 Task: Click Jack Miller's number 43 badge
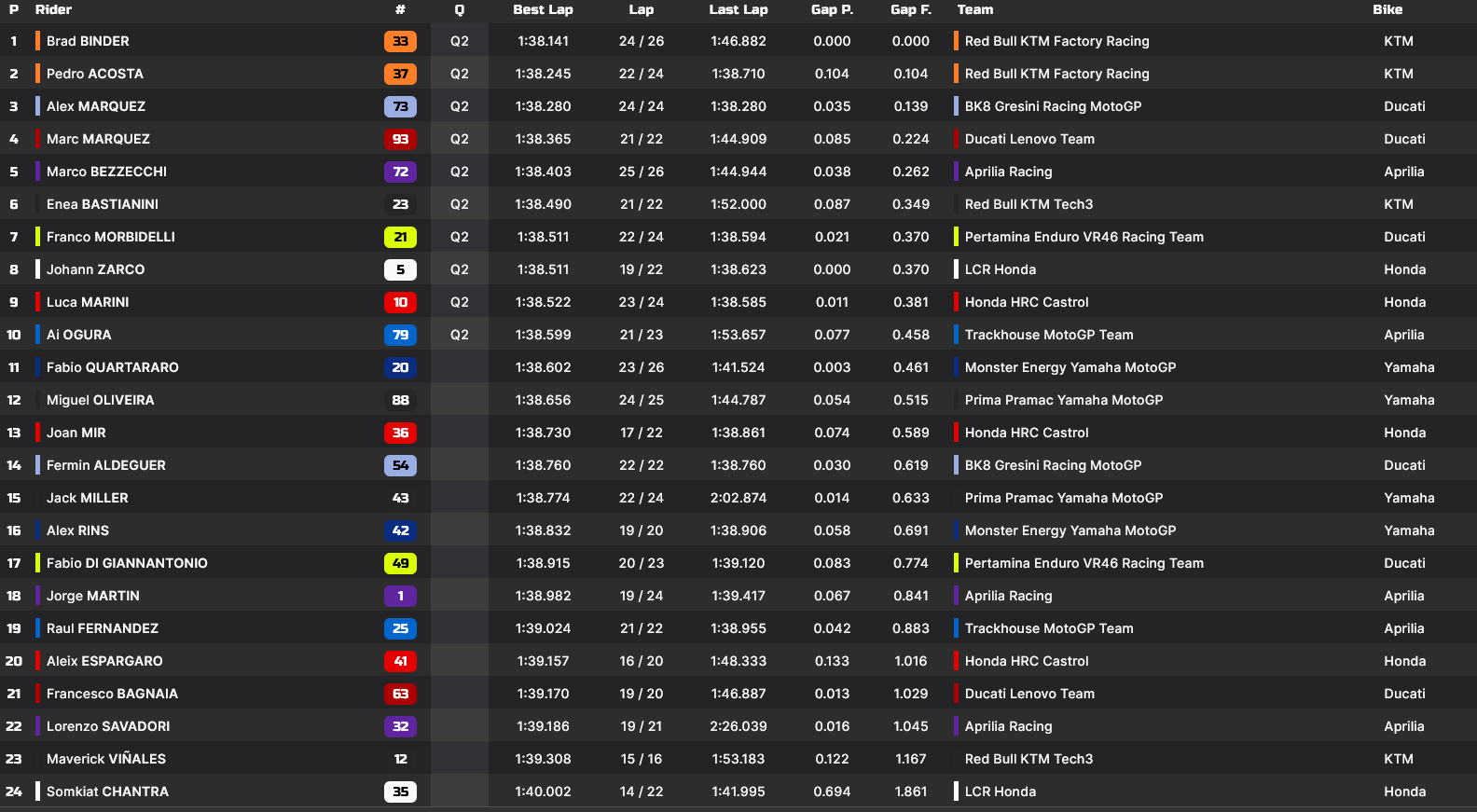pos(400,498)
